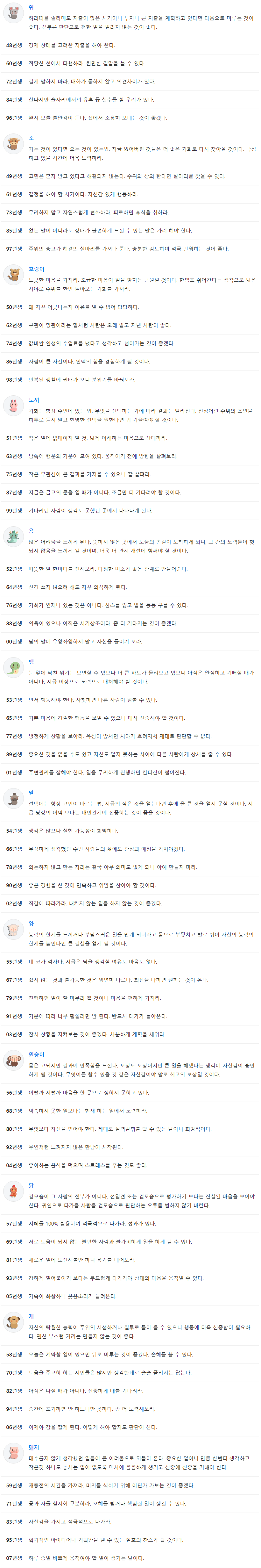Click the dragon (용) zodiac icon
Viewport: 261px width, 1568px height.
[13, 536]
